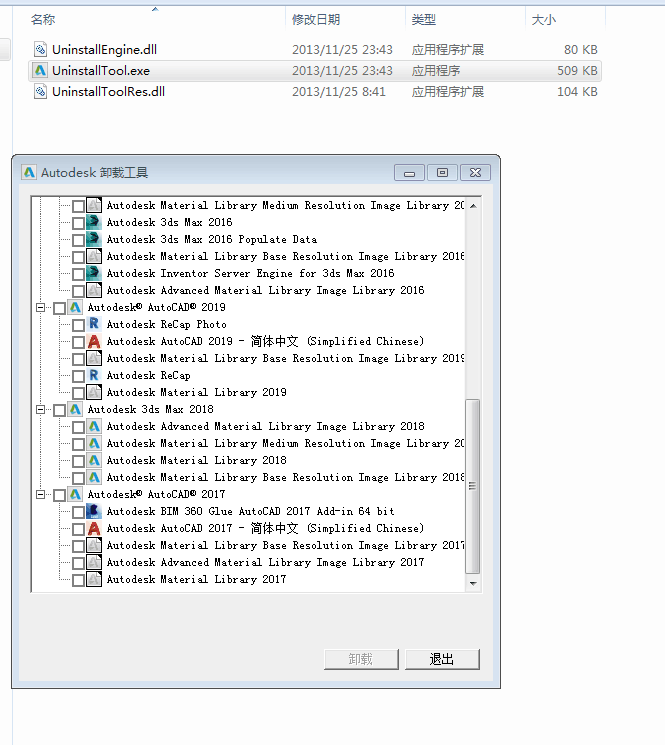The height and width of the screenshot is (745, 665).
Task: Click the BIM 360 Glue add-in icon
Action: click(94, 512)
